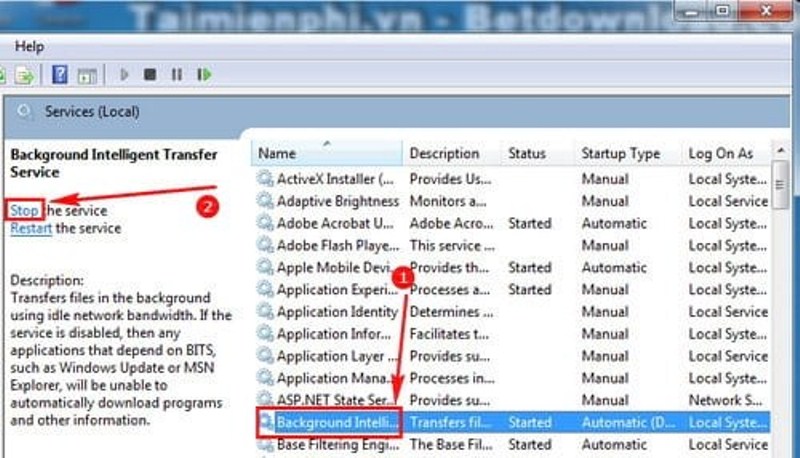The height and width of the screenshot is (458, 800).
Task: Sort by the Log On As column header
Action: coord(727,153)
